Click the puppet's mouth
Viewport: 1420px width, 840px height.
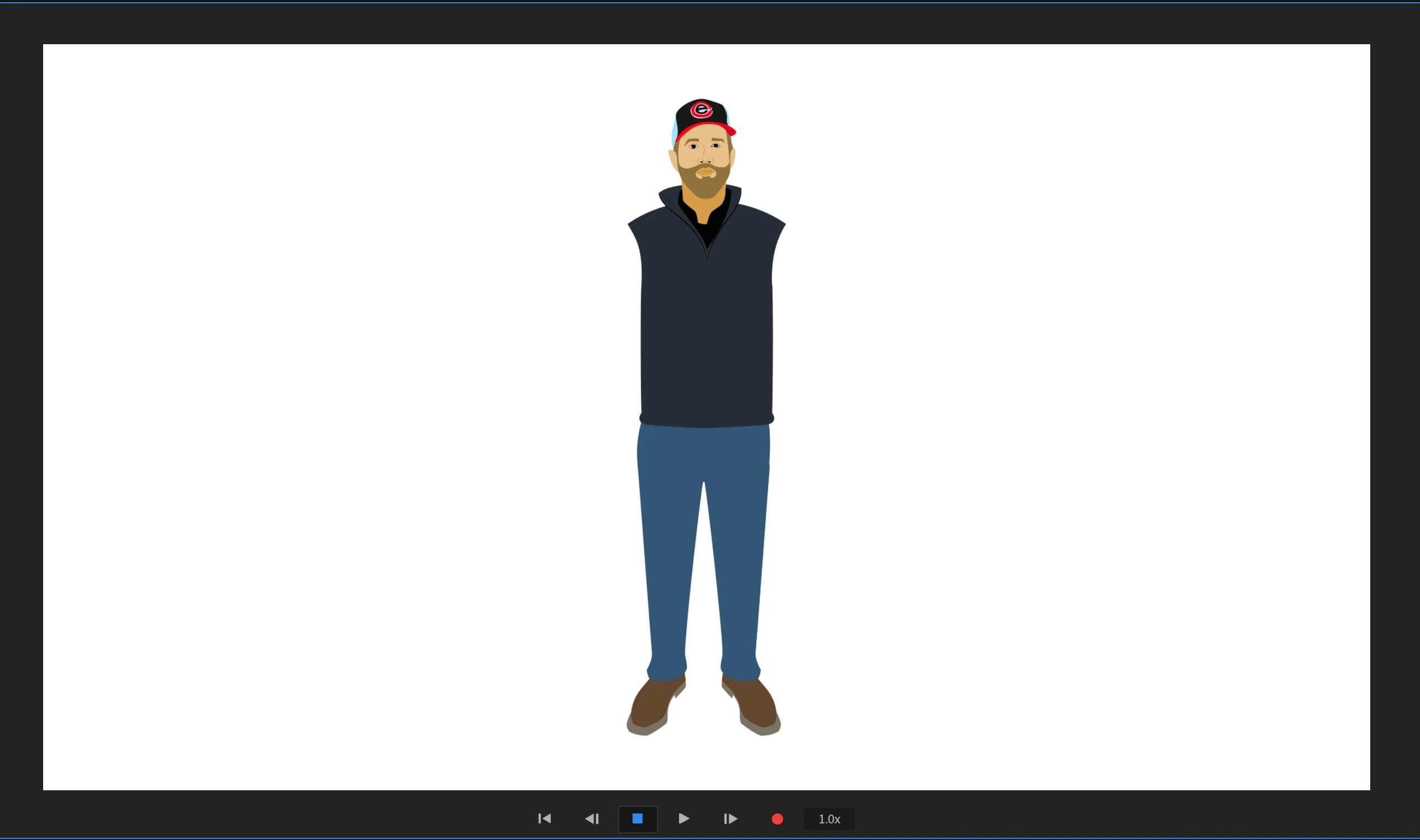pos(705,171)
